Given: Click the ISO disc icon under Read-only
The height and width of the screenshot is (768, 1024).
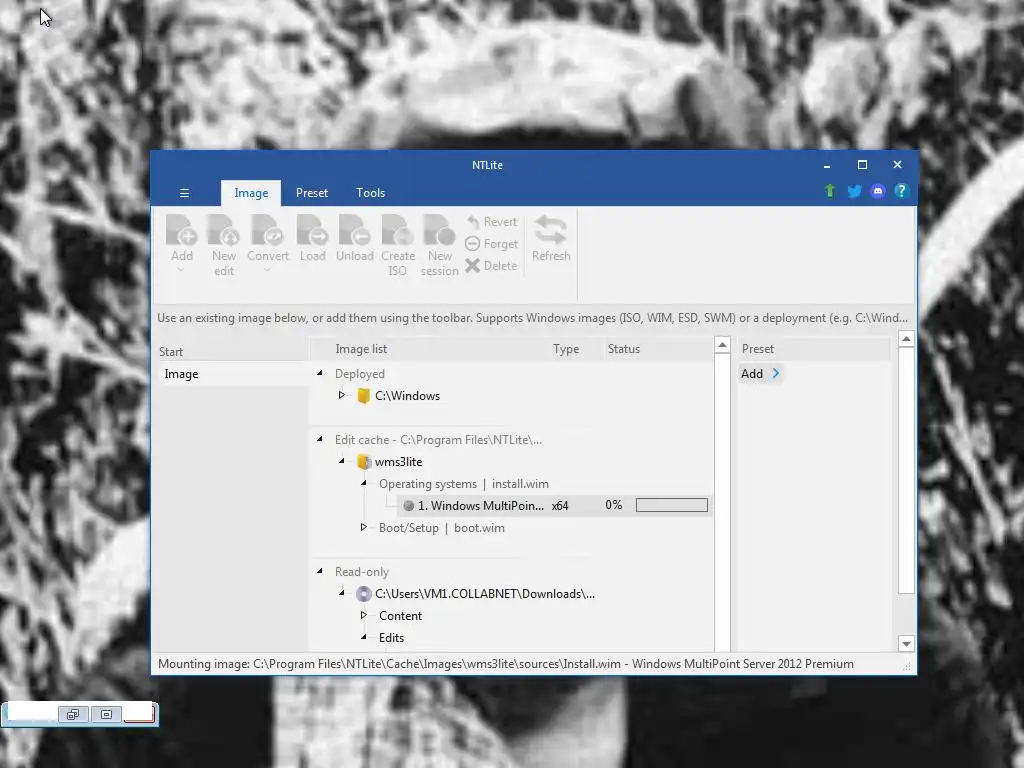Looking at the screenshot, I should (364, 594).
